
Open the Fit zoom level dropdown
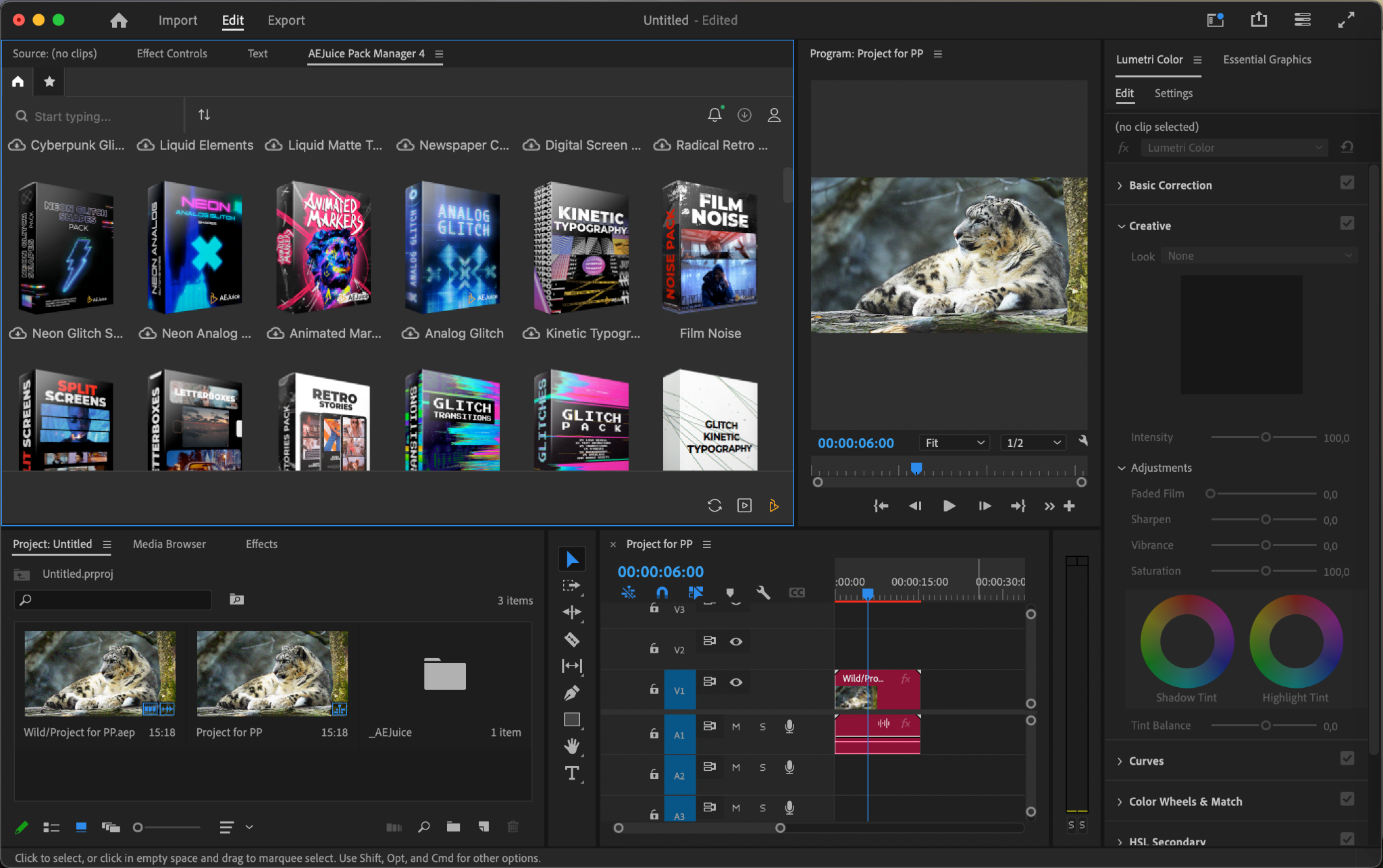[954, 443]
